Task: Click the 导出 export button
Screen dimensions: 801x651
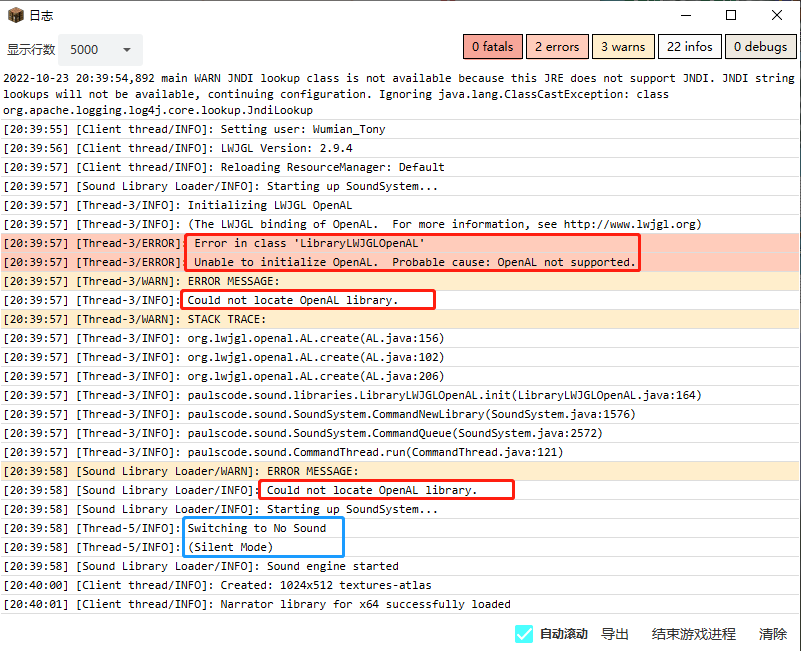Action: coord(615,634)
